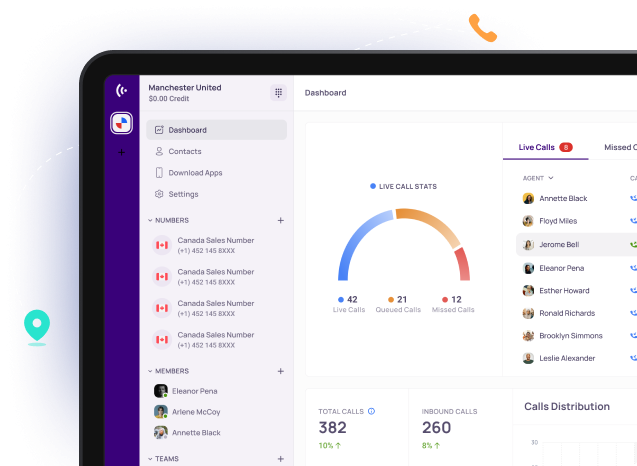Click Annette Black avatar in Members list
Viewport: 637px width, 466px height.
161,432
